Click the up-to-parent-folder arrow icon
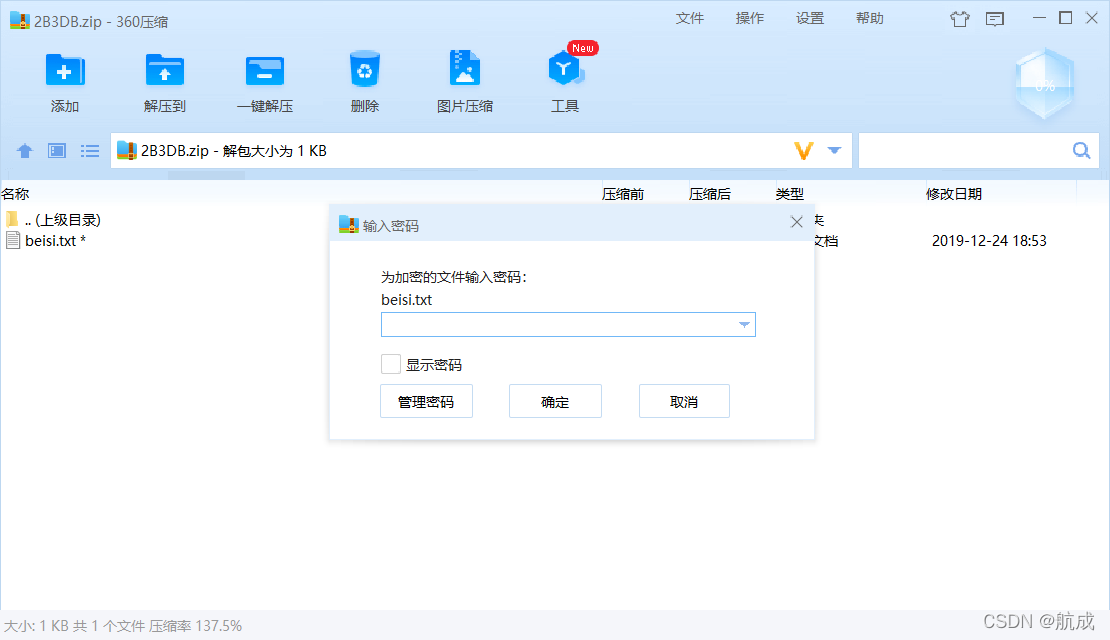 (x=24, y=150)
